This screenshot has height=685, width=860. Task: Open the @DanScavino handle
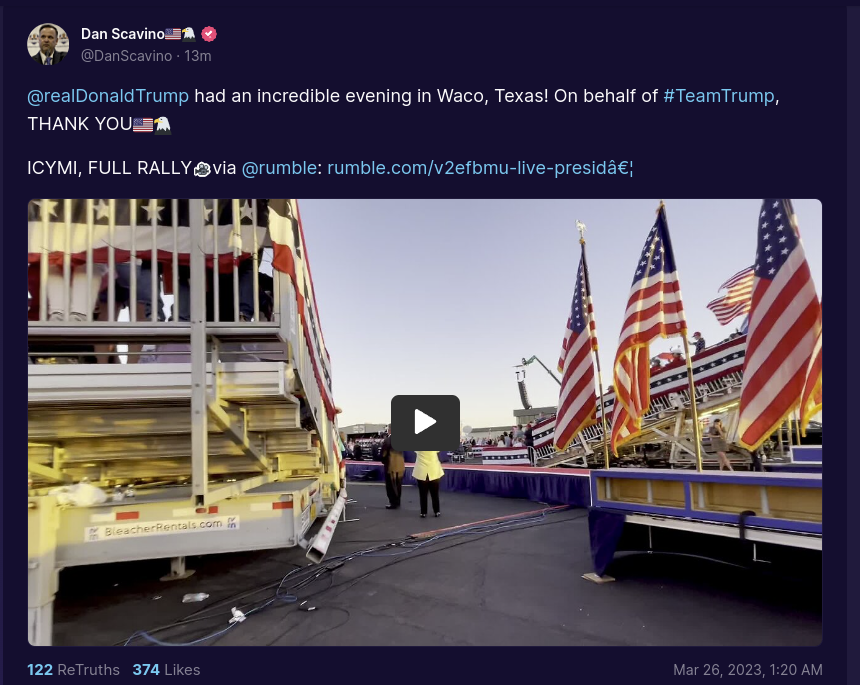[x=126, y=56]
